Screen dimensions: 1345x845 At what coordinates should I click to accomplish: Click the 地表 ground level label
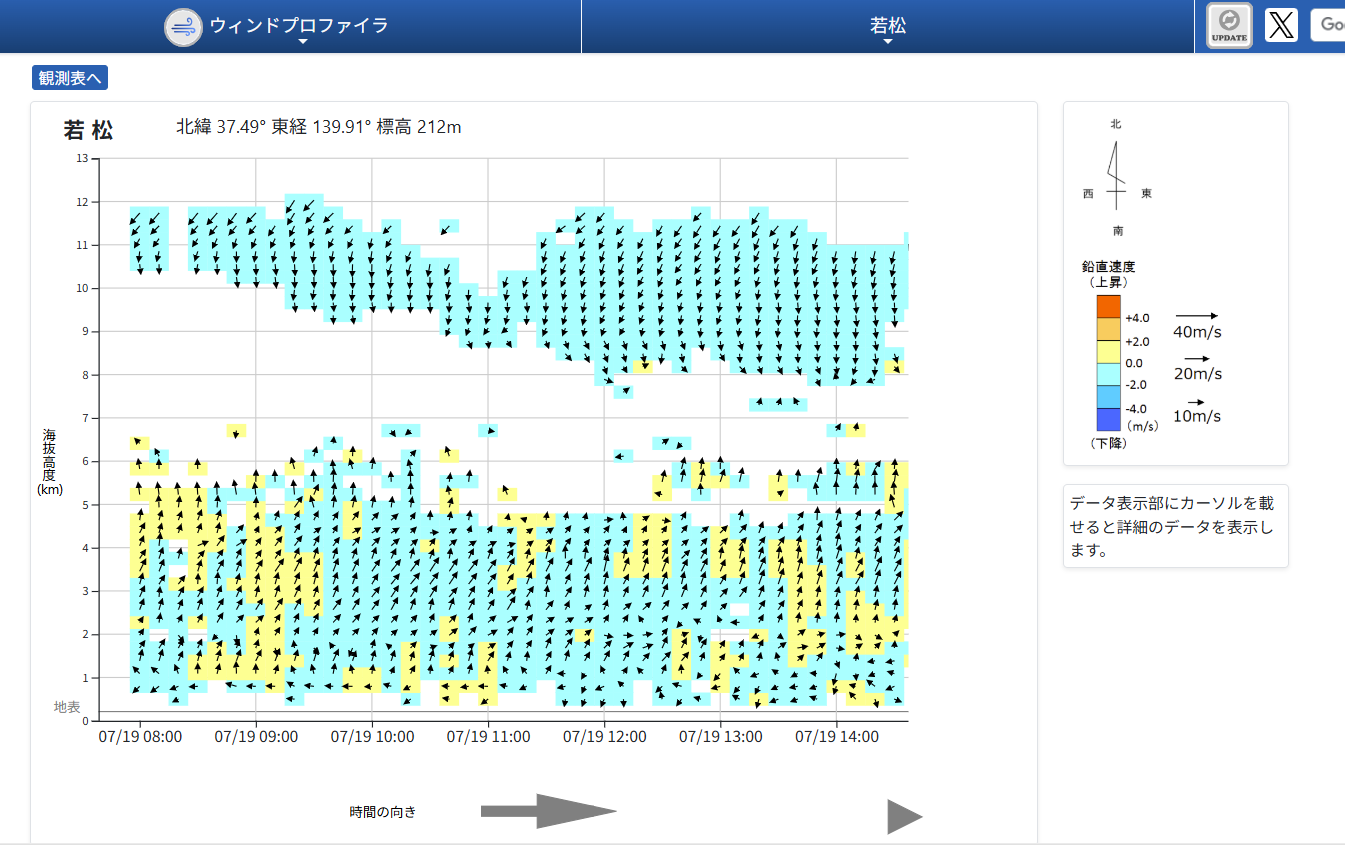tap(67, 707)
